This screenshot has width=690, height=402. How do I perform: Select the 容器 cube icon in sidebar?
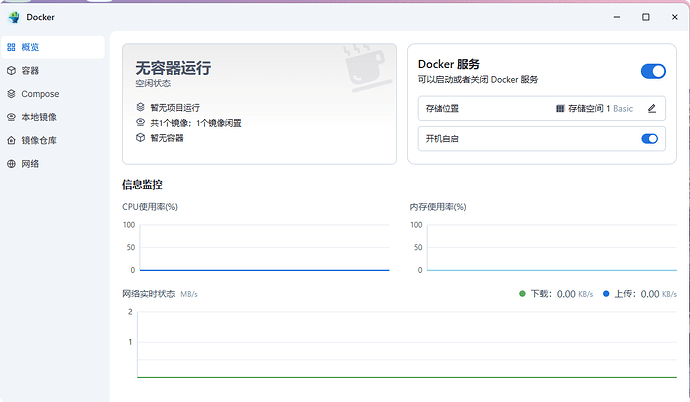11,70
